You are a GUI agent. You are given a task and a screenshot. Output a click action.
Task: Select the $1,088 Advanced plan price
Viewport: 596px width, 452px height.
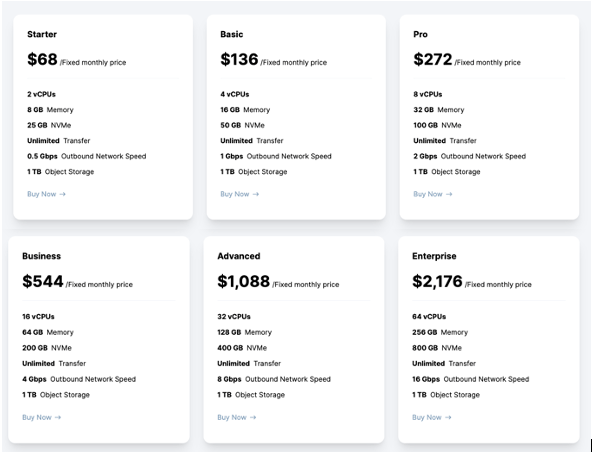243,281
